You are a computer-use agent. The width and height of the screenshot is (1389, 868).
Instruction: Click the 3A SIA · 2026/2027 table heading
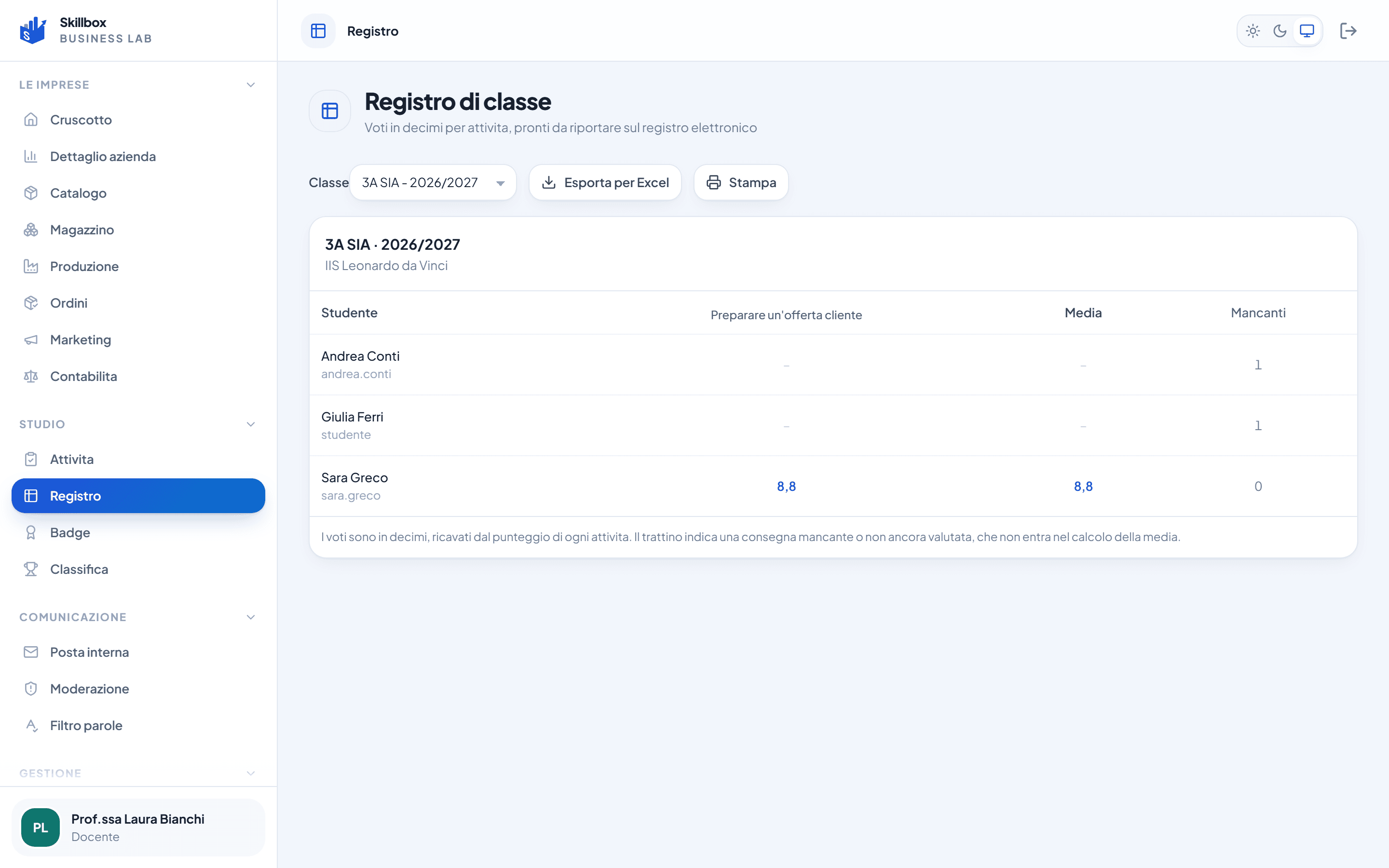[x=393, y=244]
